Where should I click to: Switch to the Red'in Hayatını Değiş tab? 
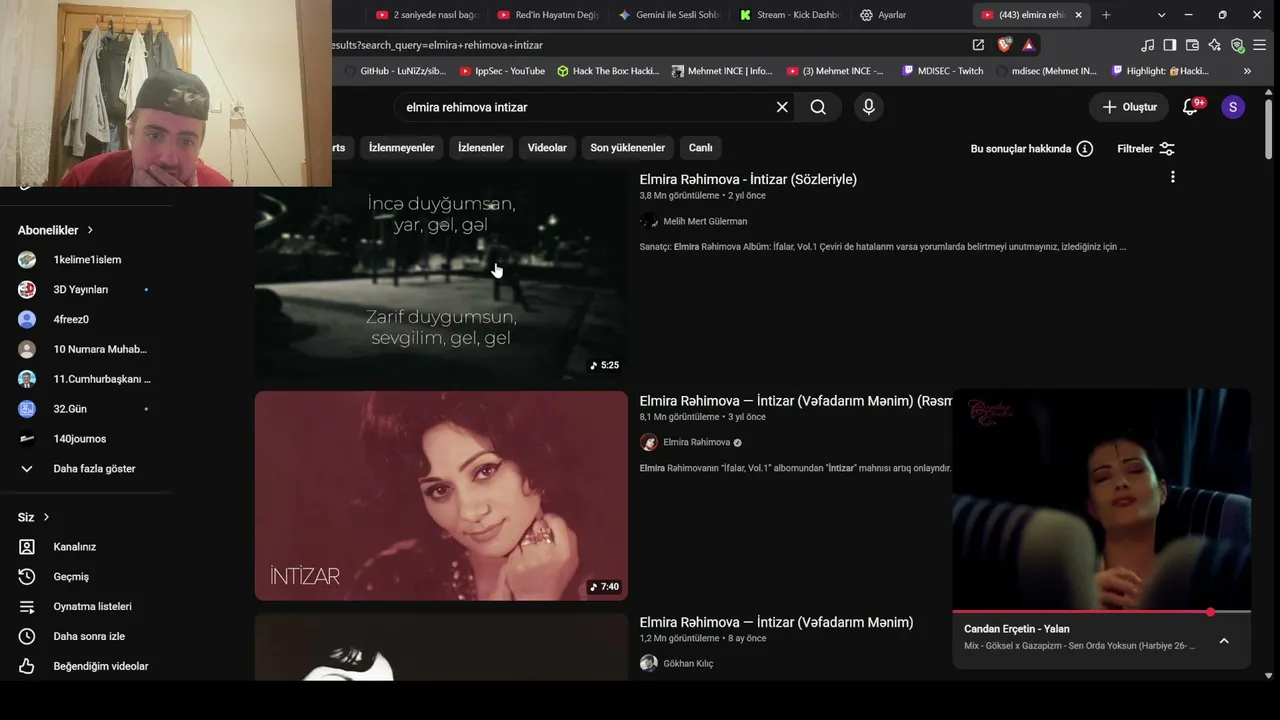(x=548, y=15)
